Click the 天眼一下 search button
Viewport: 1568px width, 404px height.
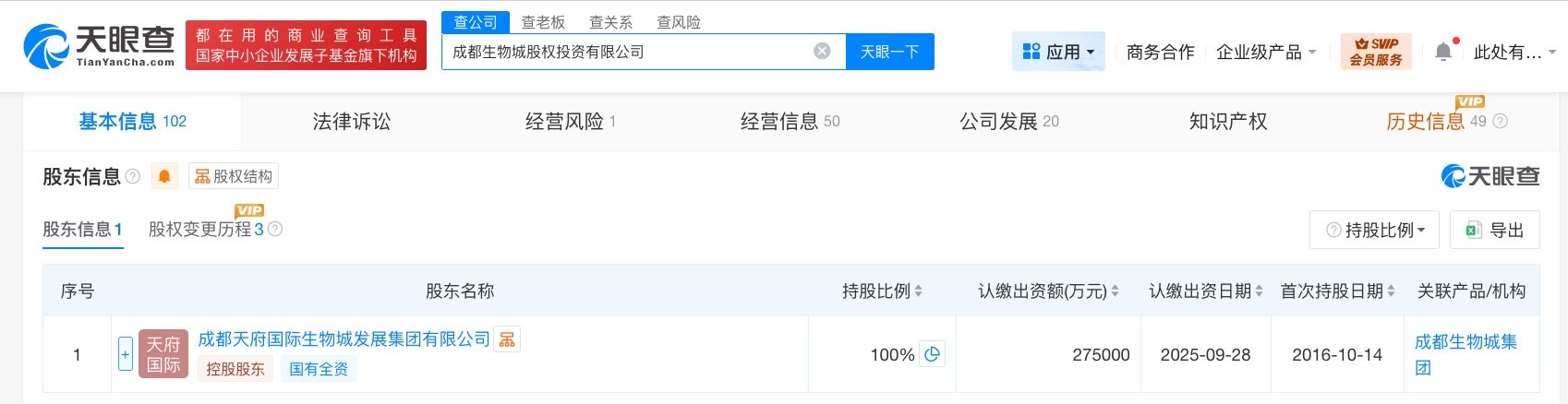889,52
